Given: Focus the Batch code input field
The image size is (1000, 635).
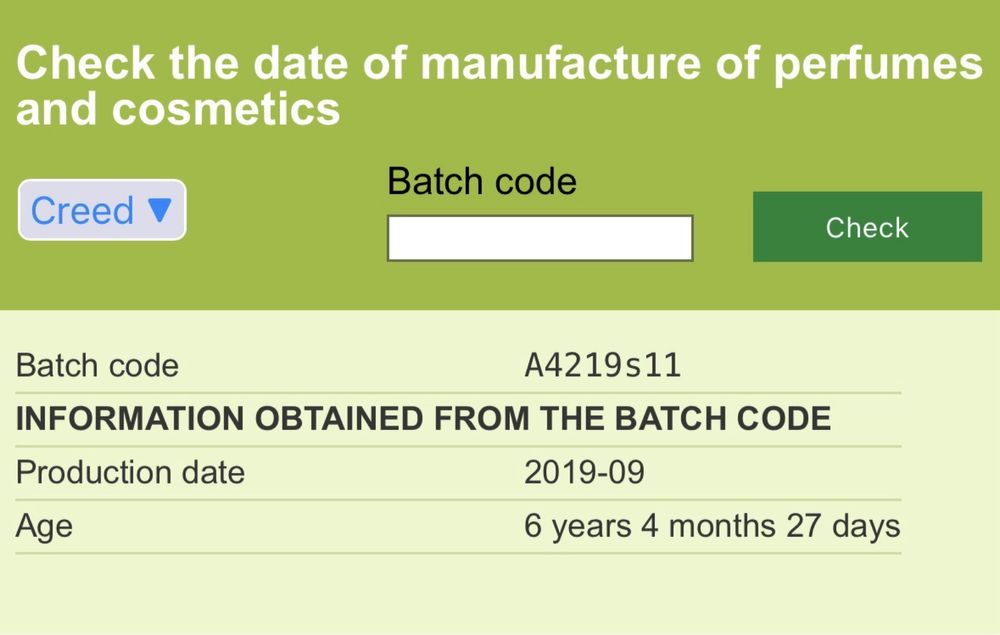Looking at the screenshot, I should [x=540, y=238].
